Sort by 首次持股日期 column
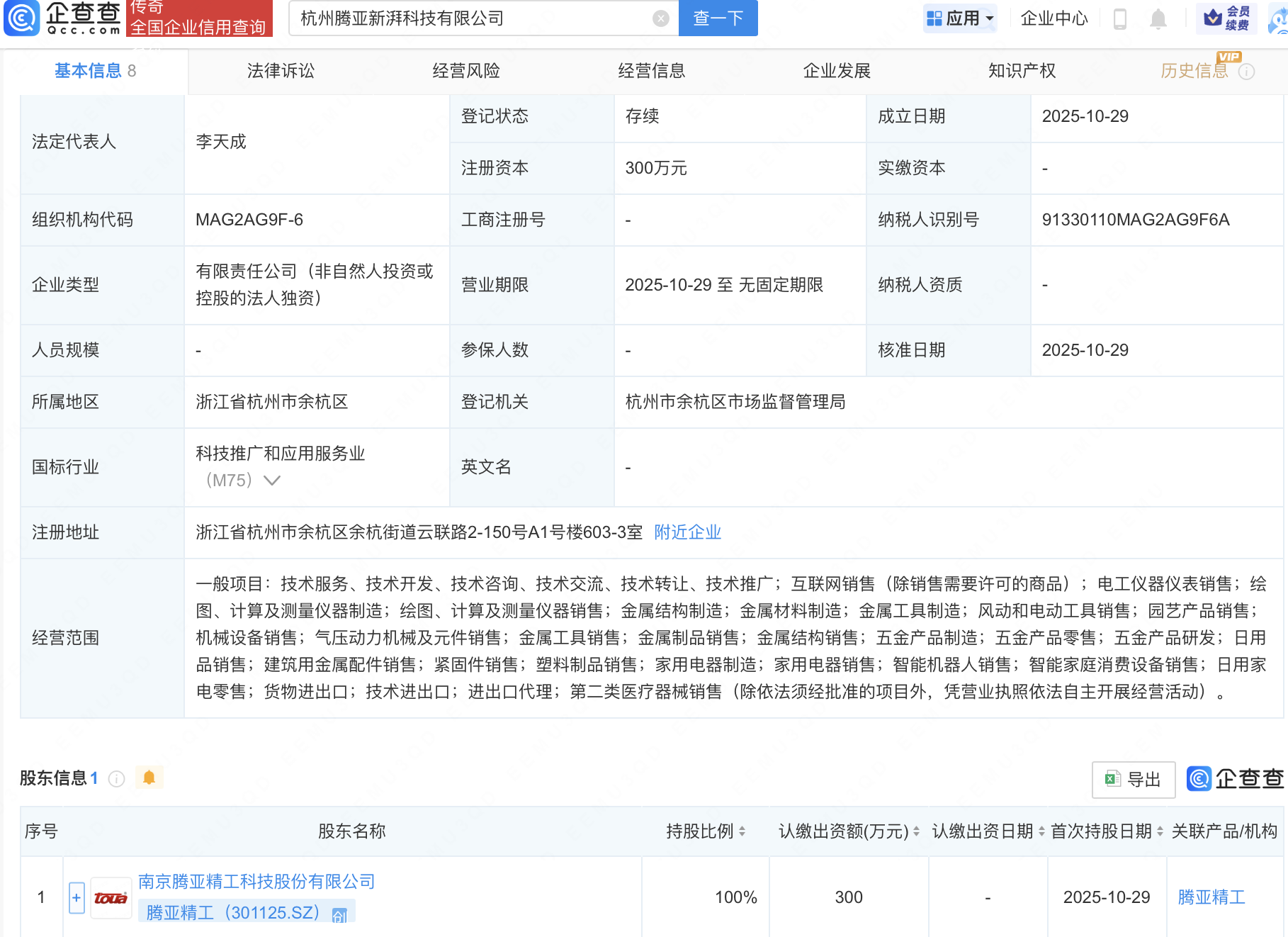This screenshot has height=937, width=1288. [x=1160, y=831]
